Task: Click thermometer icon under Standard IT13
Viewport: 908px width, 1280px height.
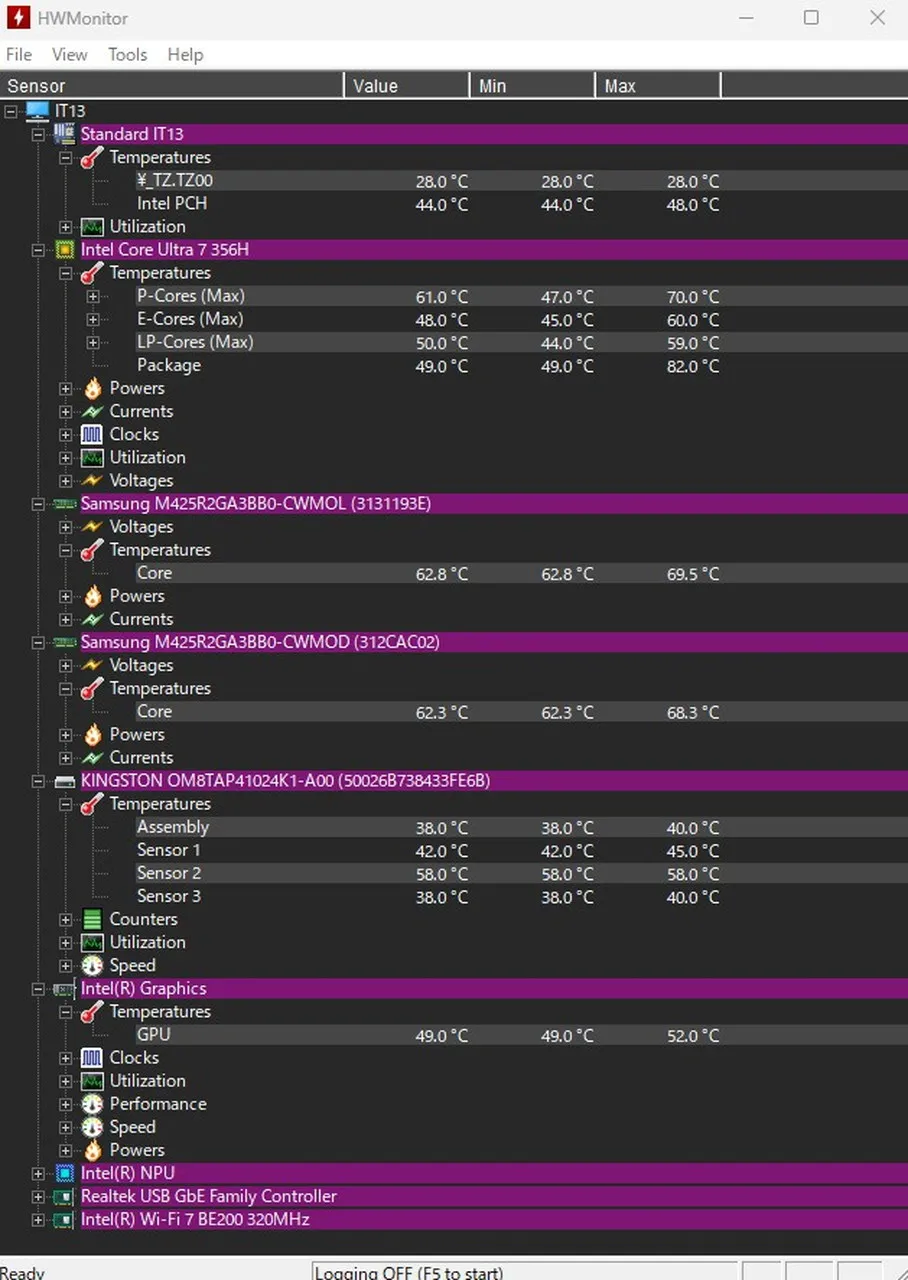Action: pyautogui.click(x=92, y=158)
